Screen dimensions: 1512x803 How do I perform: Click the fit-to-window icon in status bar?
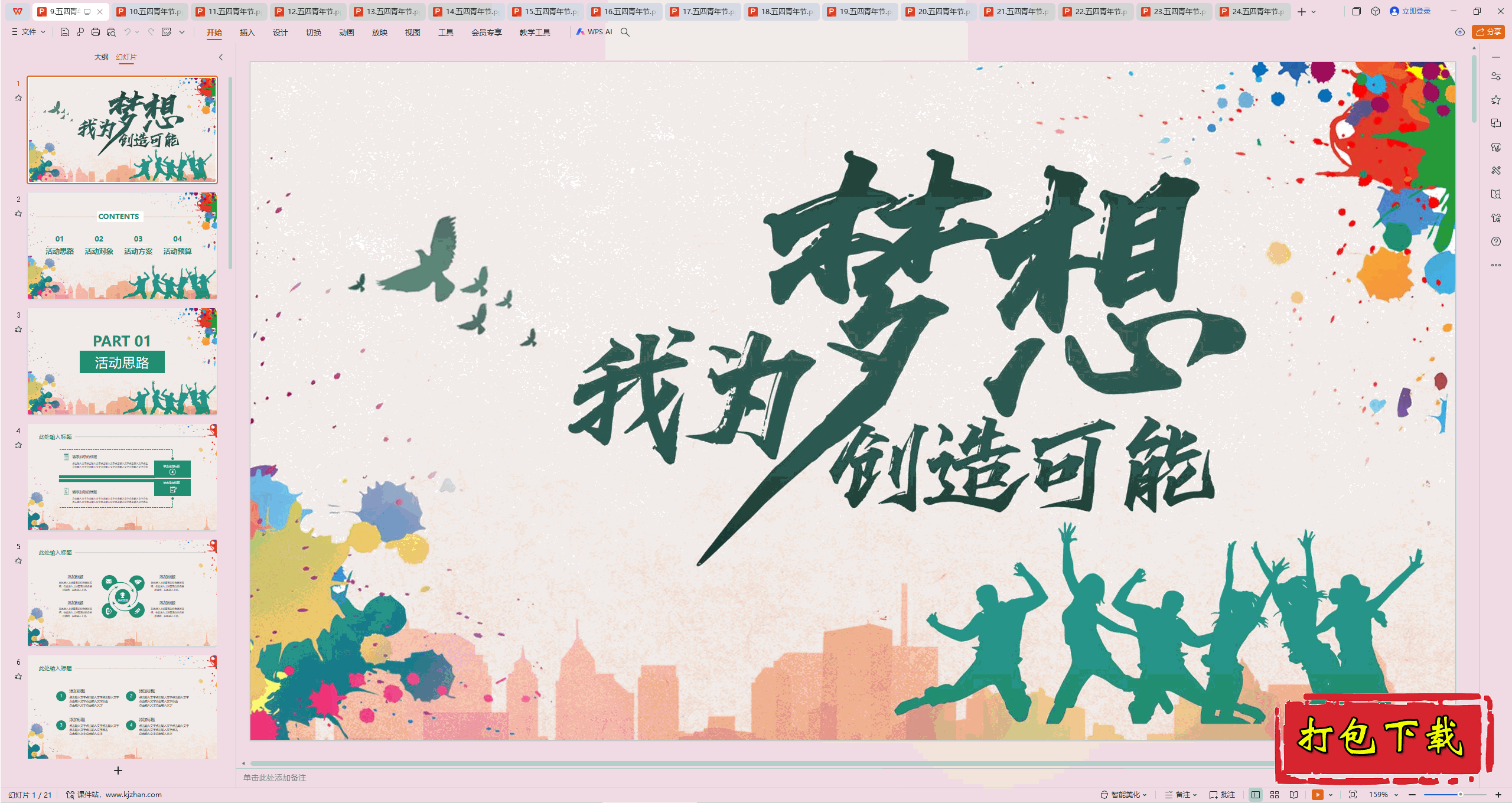1353,795
